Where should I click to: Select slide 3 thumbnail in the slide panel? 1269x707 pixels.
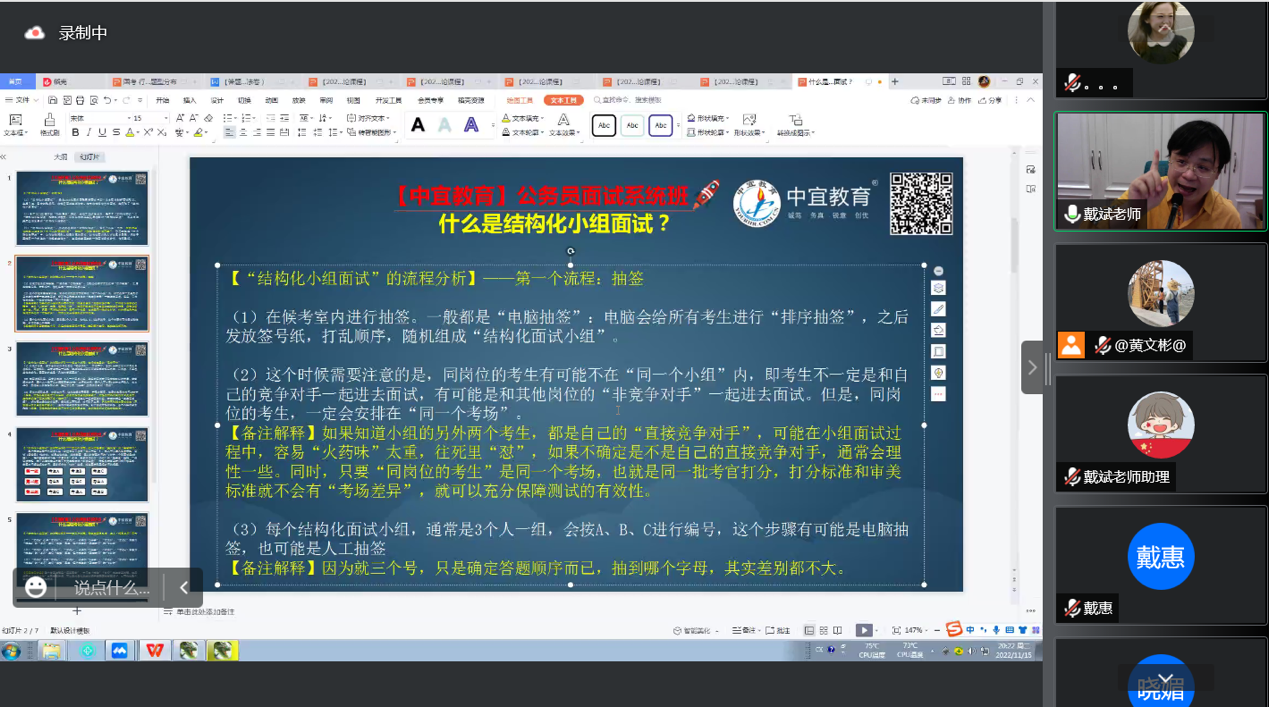click(82, 379)
